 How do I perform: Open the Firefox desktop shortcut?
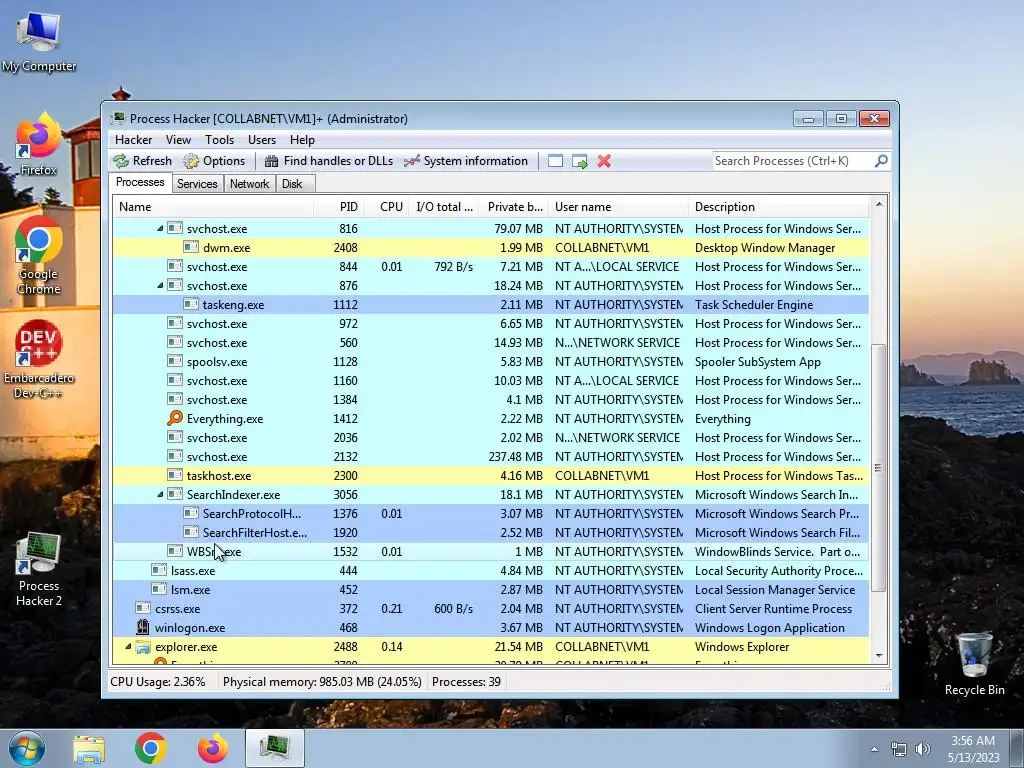click(39, 145)
